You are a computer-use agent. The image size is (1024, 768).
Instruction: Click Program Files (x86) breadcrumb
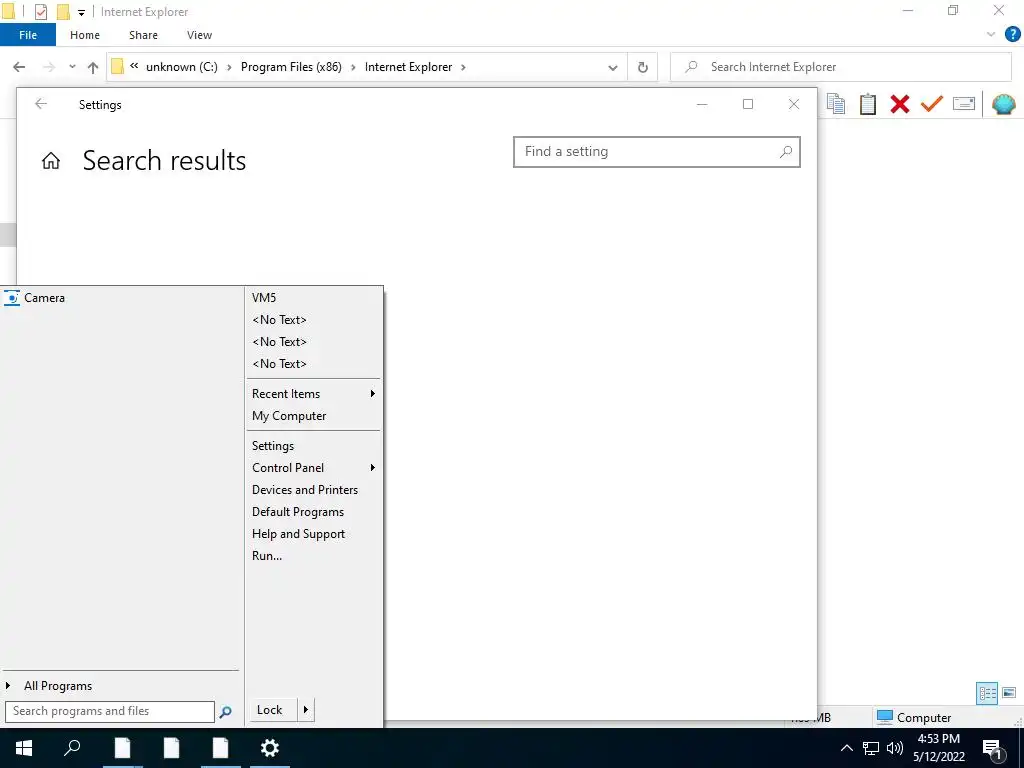pyautogui.click(x=291, y=67)
